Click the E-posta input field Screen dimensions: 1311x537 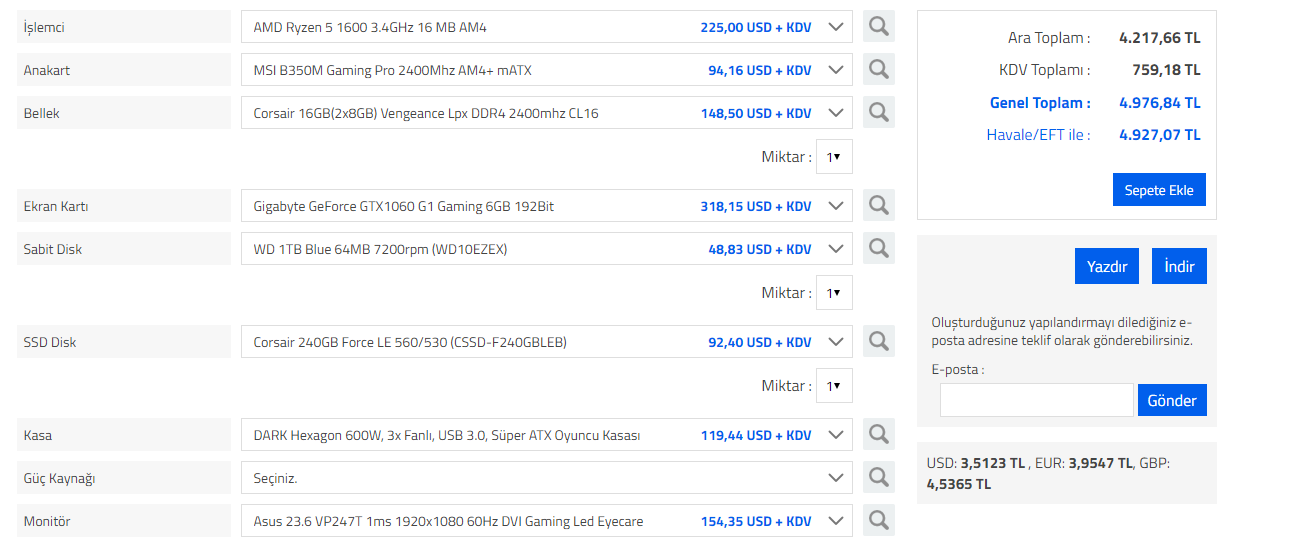pyautogui.click(x=1036, y=400)
